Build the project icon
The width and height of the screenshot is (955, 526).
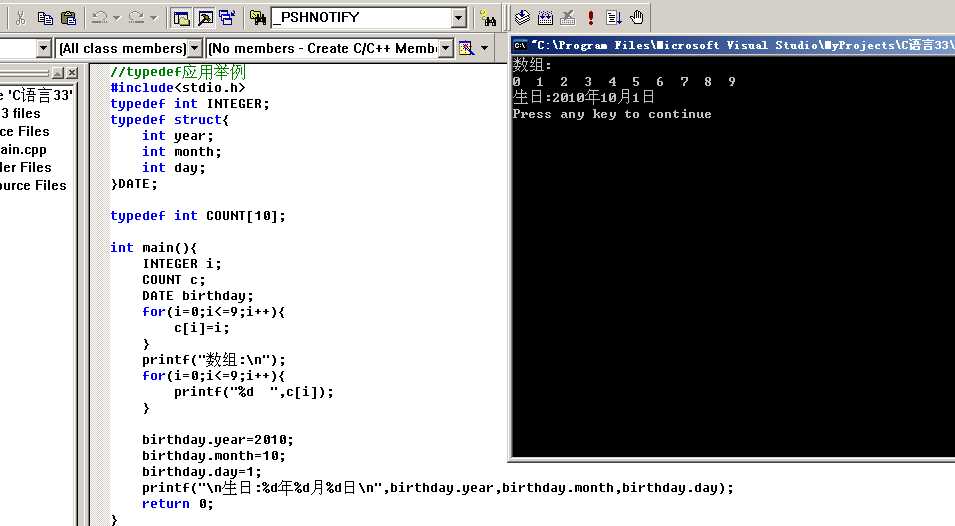click(x=545, y=18)
